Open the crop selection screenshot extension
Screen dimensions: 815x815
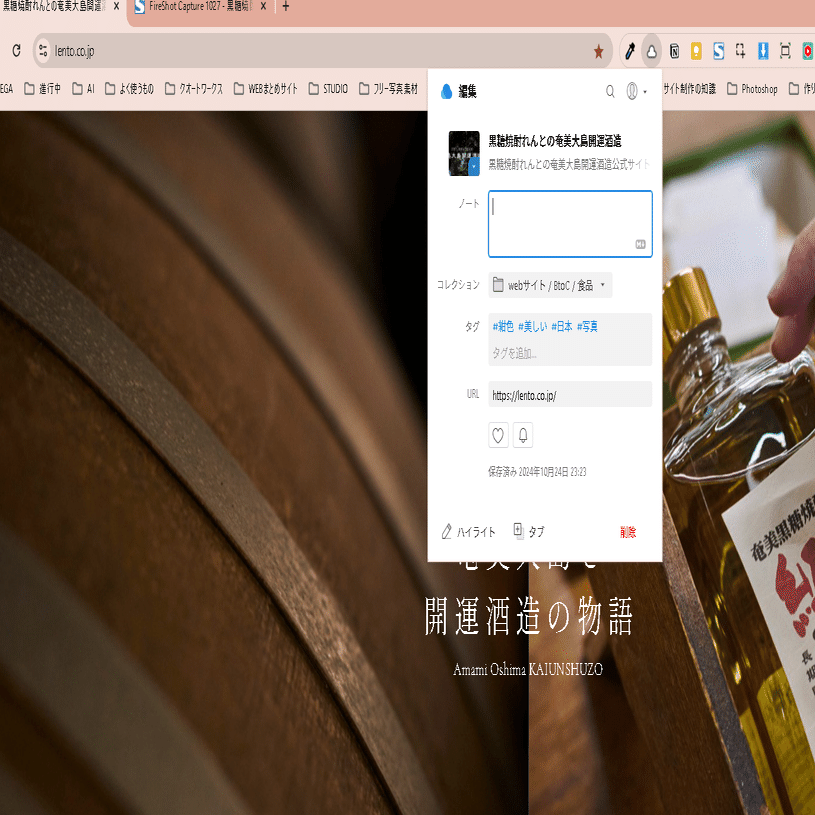click(x=740, y=51)
